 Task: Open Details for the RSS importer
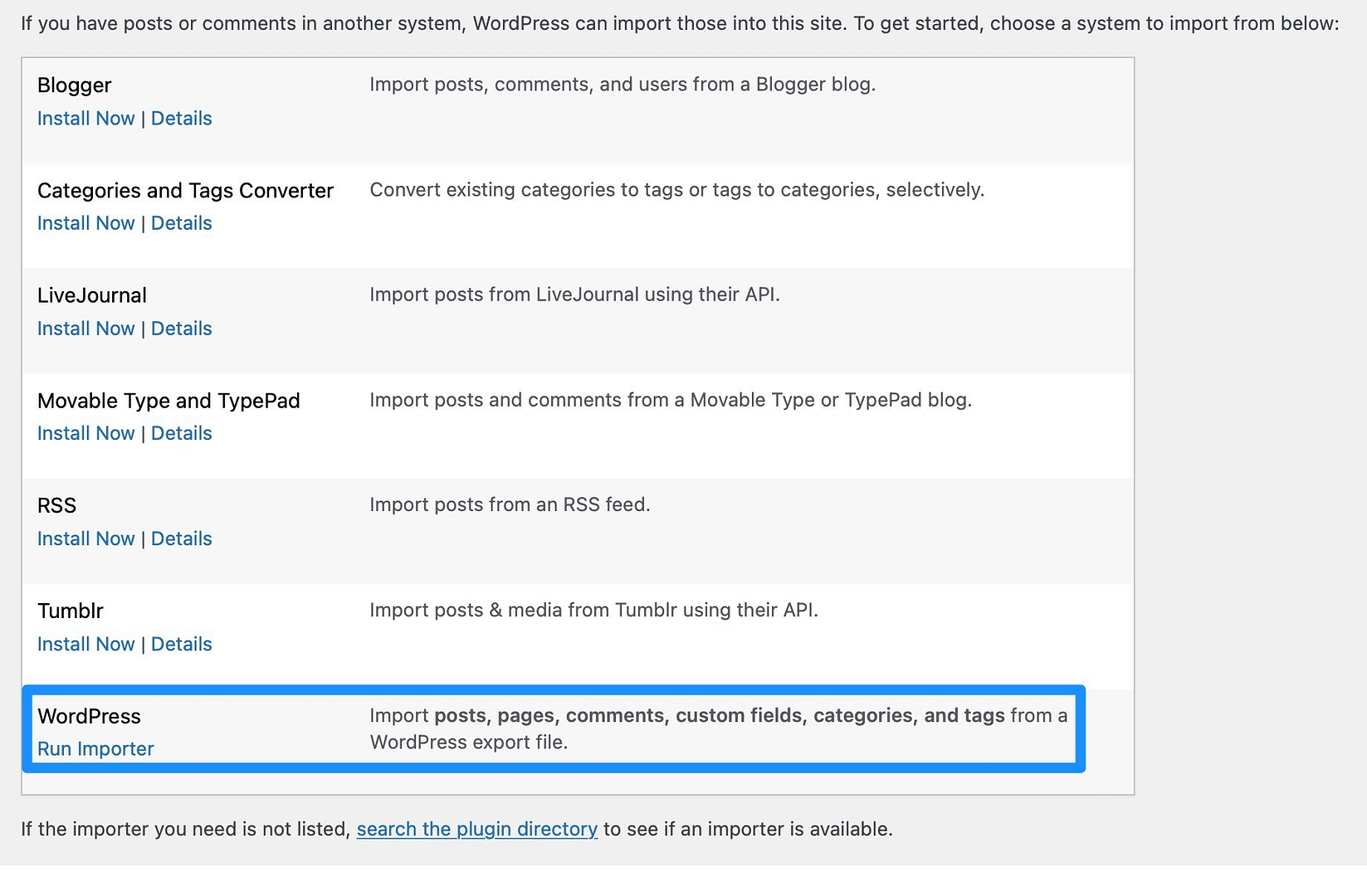[x=181, y=538]
